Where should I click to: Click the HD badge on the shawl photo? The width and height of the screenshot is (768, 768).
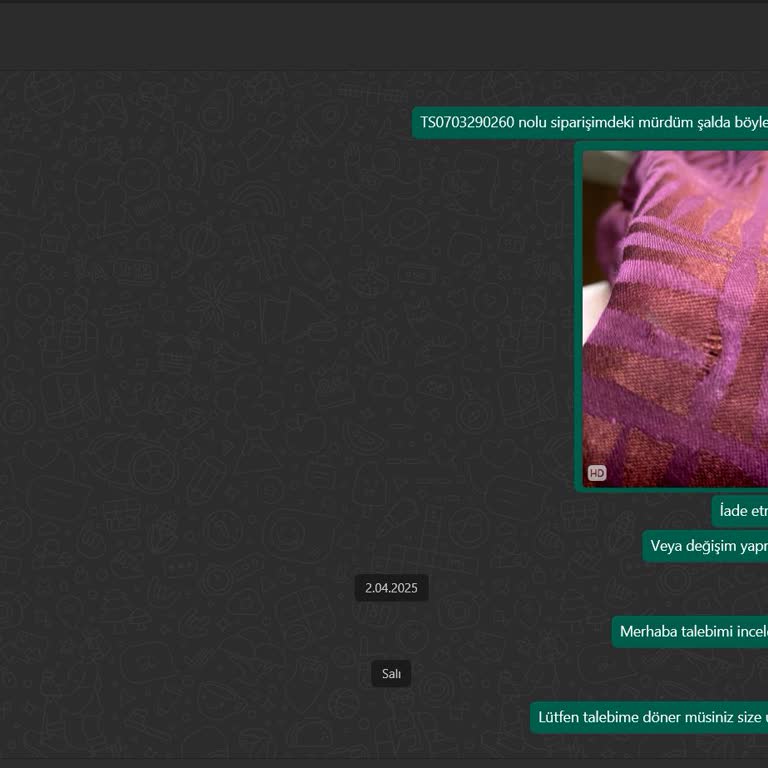pyautogui.click(x=597, y=473)
